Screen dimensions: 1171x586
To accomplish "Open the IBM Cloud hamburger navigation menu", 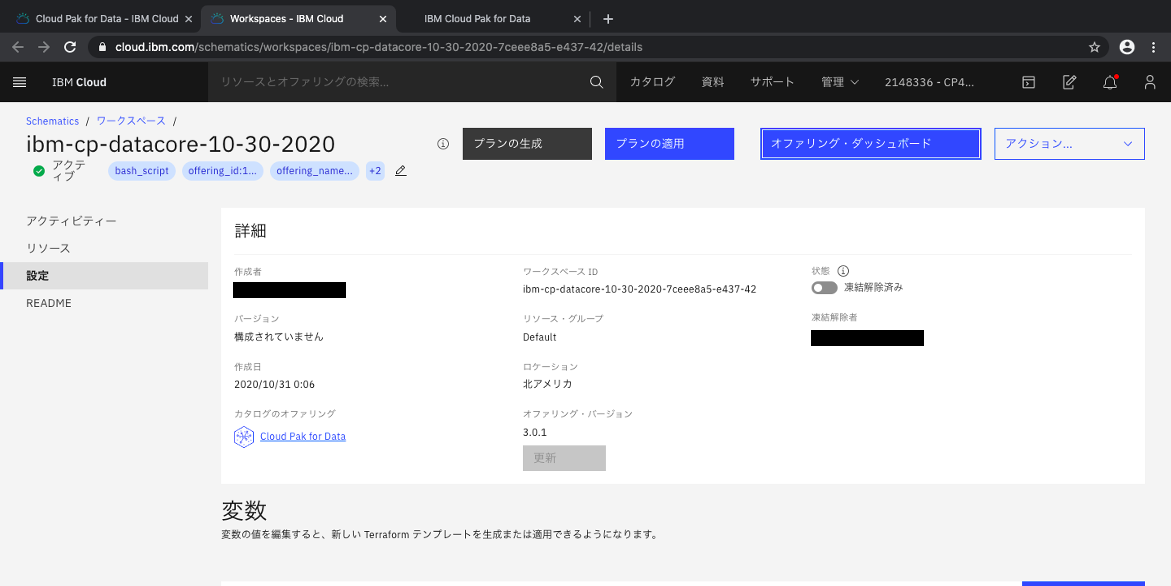I will point(19,82).
